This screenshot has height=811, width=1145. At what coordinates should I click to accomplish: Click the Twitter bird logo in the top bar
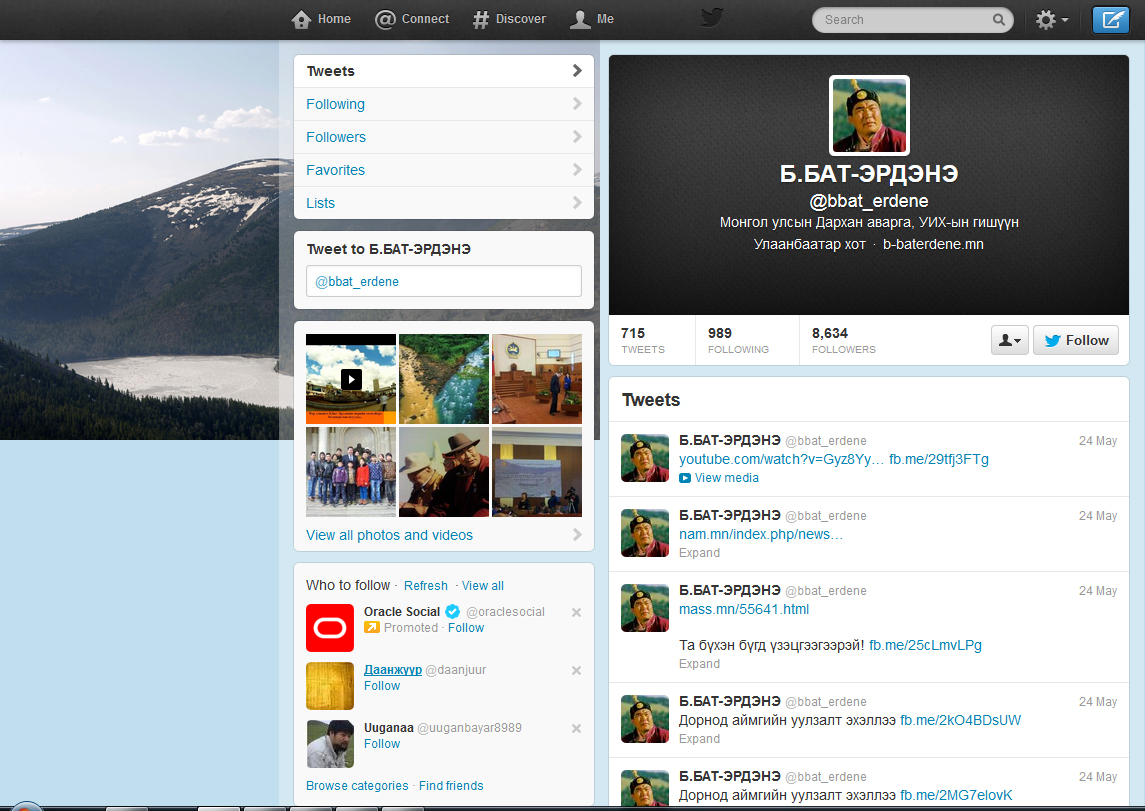tap(711, 19)
